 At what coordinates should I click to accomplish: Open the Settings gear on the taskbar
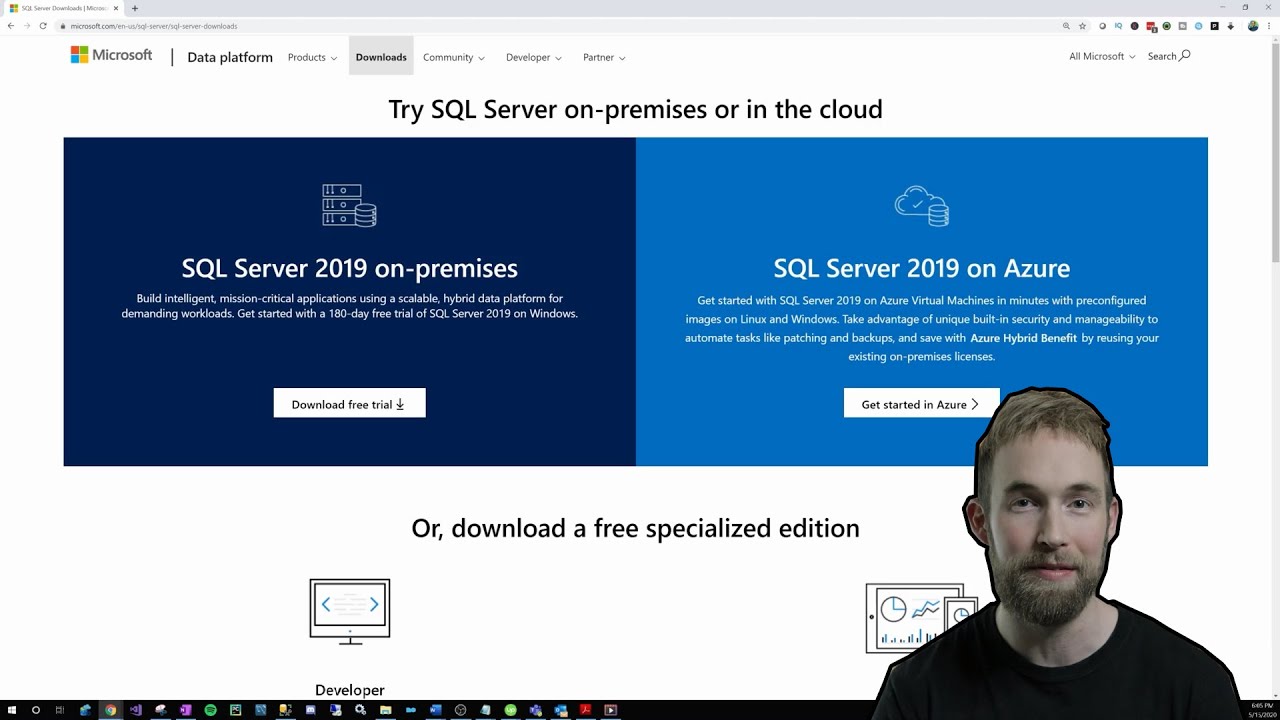360,710
